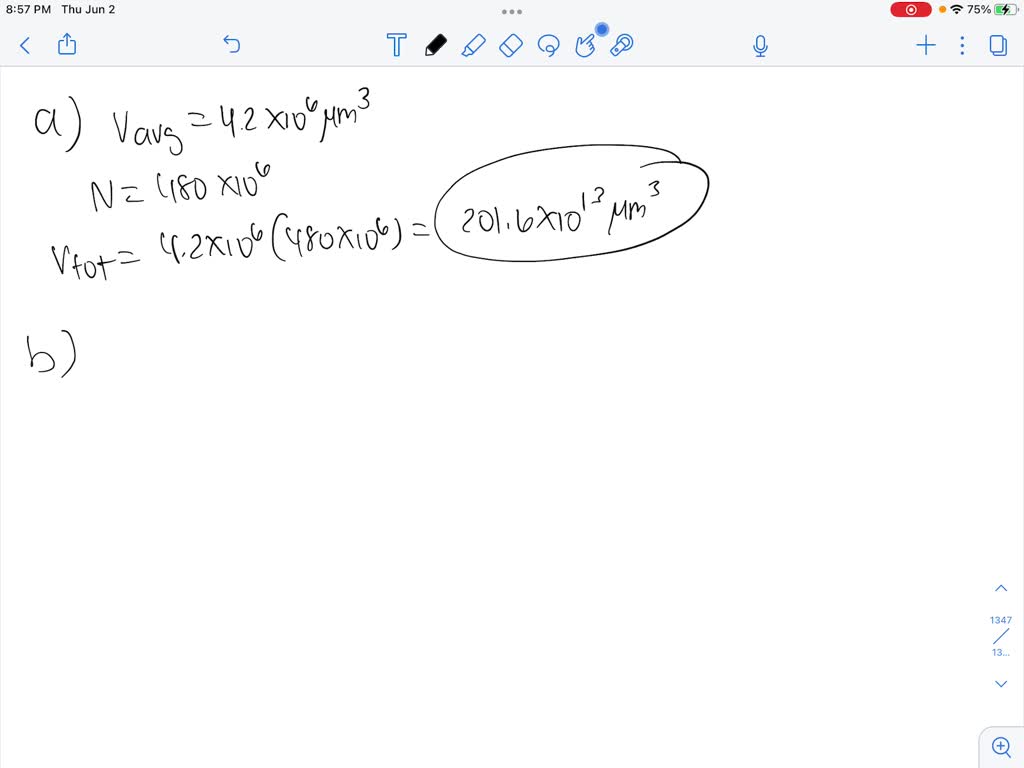Viewport: 1024px width, 768px height.
Task: Choose the Highlighter tool
Action: (474, 45)
